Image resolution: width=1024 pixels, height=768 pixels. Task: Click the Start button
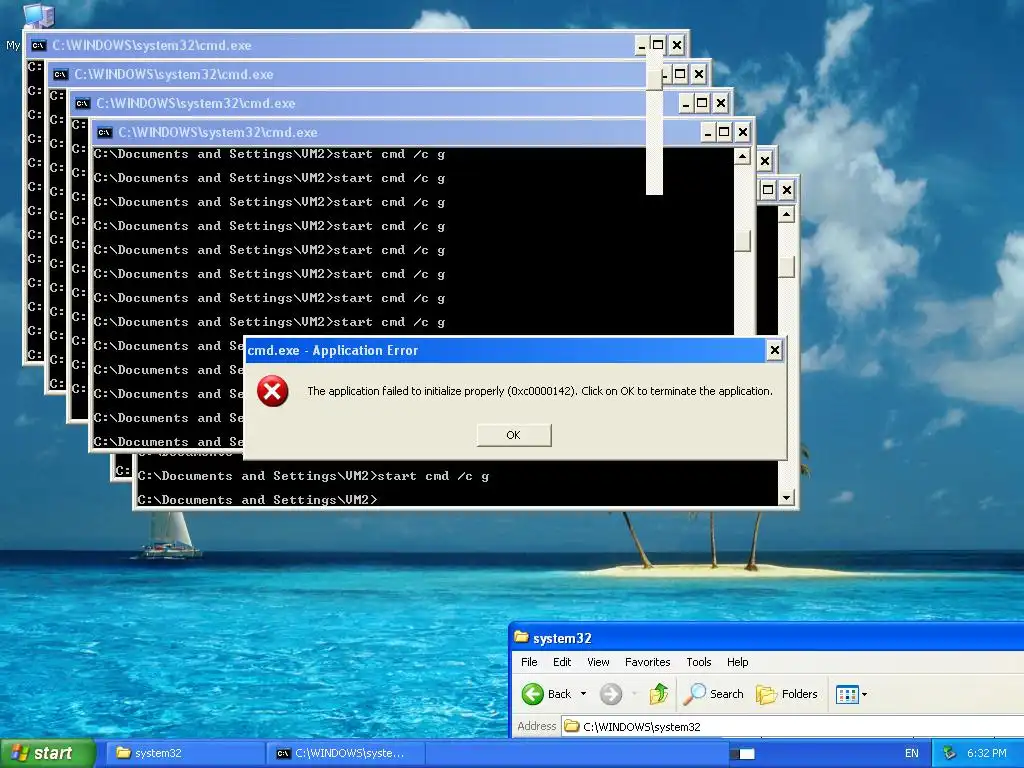pyautogui.click(x=47, y=753)
